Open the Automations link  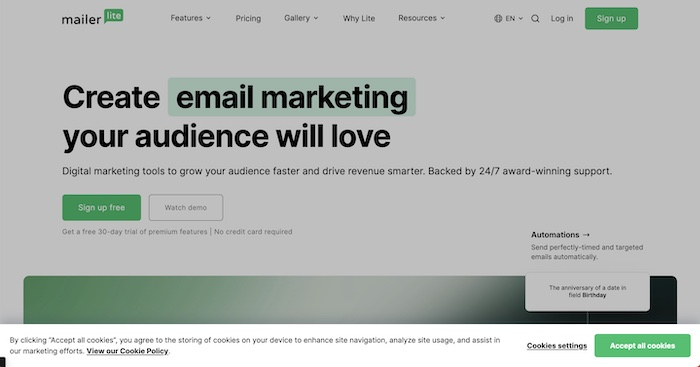tap(560, 234)
